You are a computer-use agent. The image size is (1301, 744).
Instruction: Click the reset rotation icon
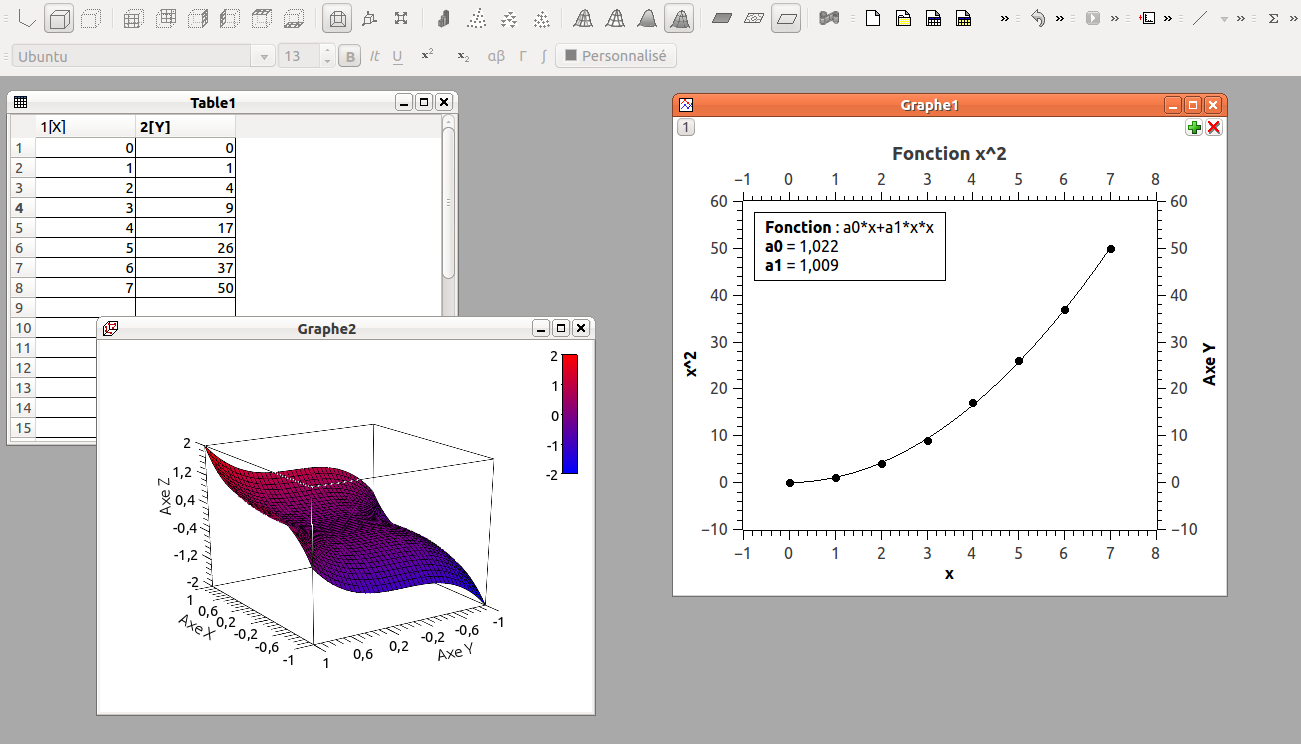tap(370, 18)
